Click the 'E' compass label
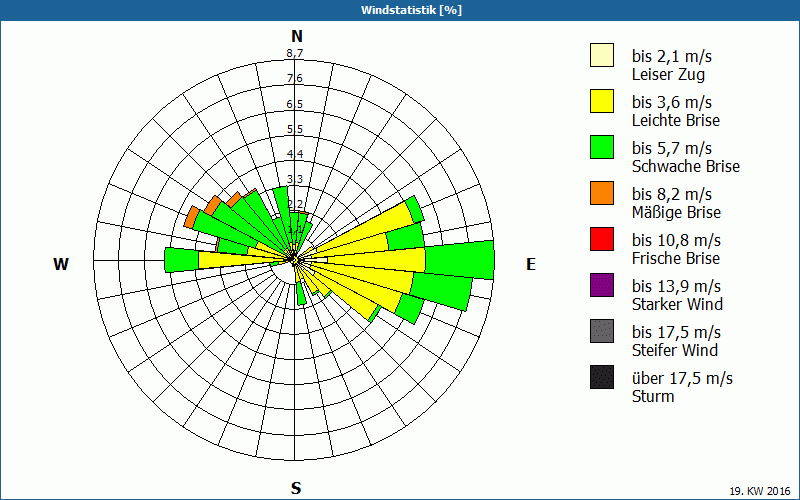This screenshot has width=800, height=500. (531, 264)
